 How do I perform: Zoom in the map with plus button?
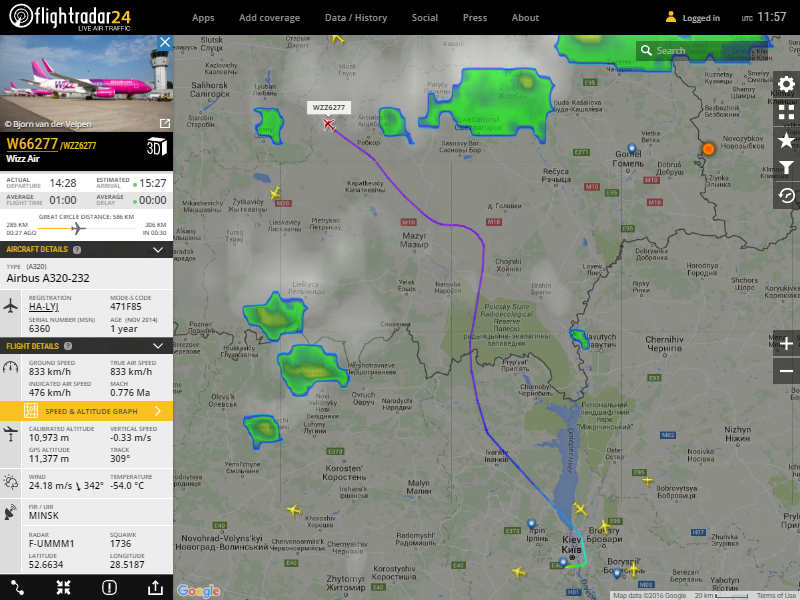pos(786,344)
